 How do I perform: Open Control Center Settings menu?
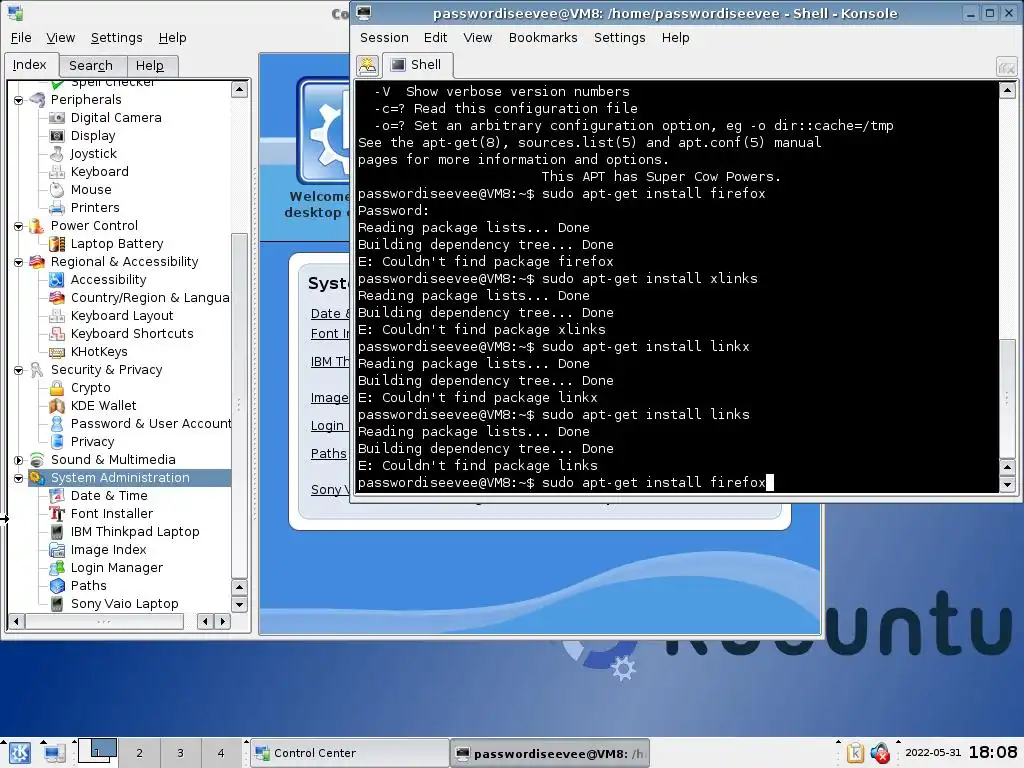[x=116, y=38]
